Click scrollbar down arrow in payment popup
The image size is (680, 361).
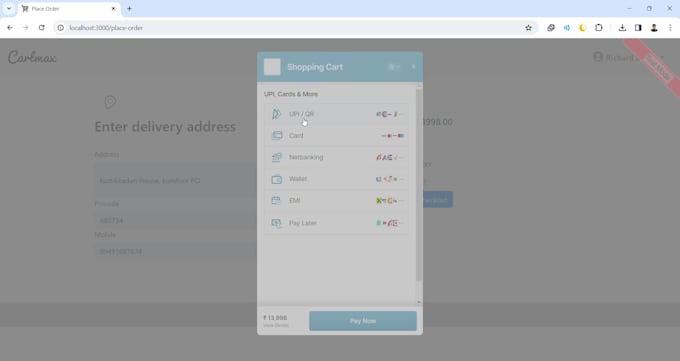pyautogui.click(x=419, y=302)
